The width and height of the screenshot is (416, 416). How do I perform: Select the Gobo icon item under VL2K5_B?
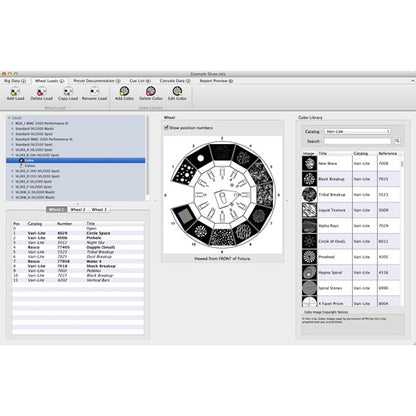(21, 160)
